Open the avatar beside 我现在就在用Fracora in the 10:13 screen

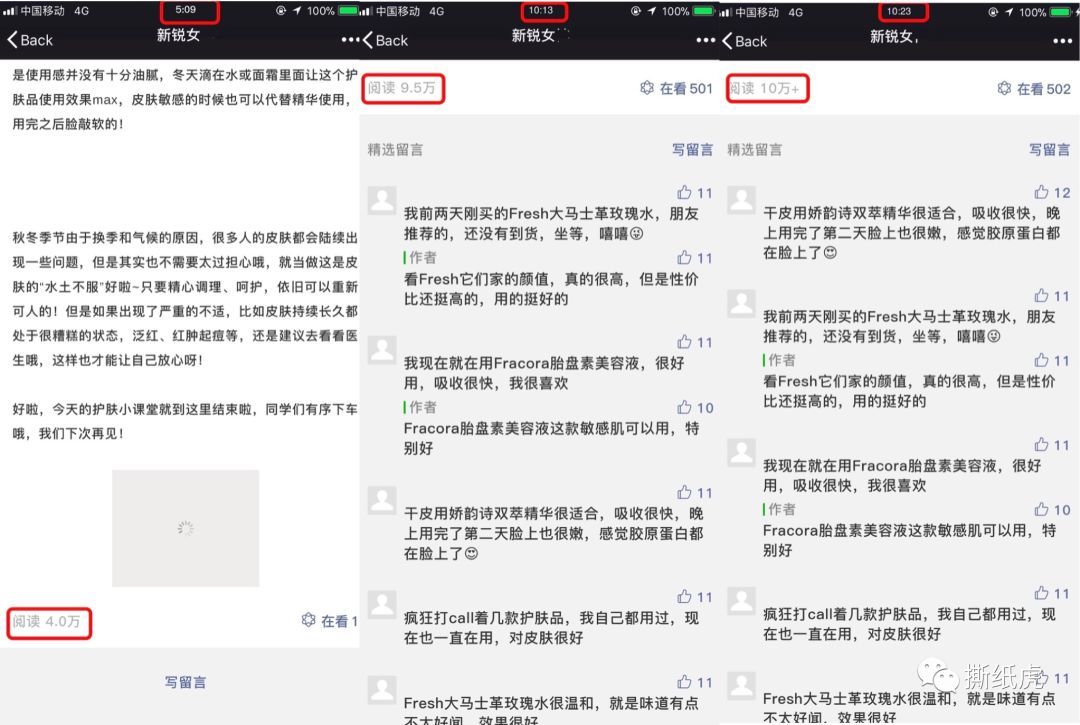[x=382, y=350]
